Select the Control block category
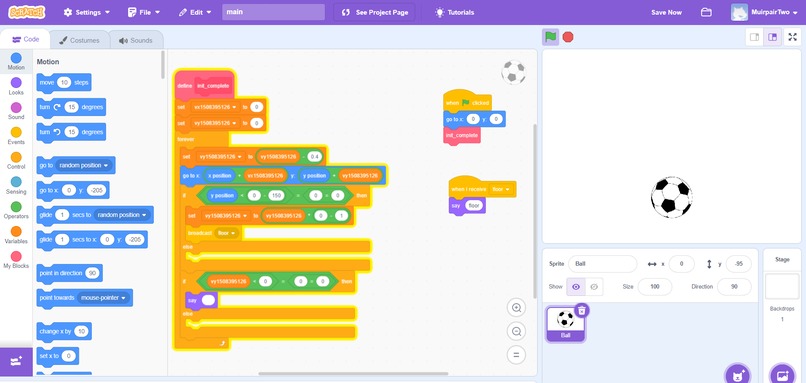806x383 pixels. pyautogui.click(x=16, y=160)
